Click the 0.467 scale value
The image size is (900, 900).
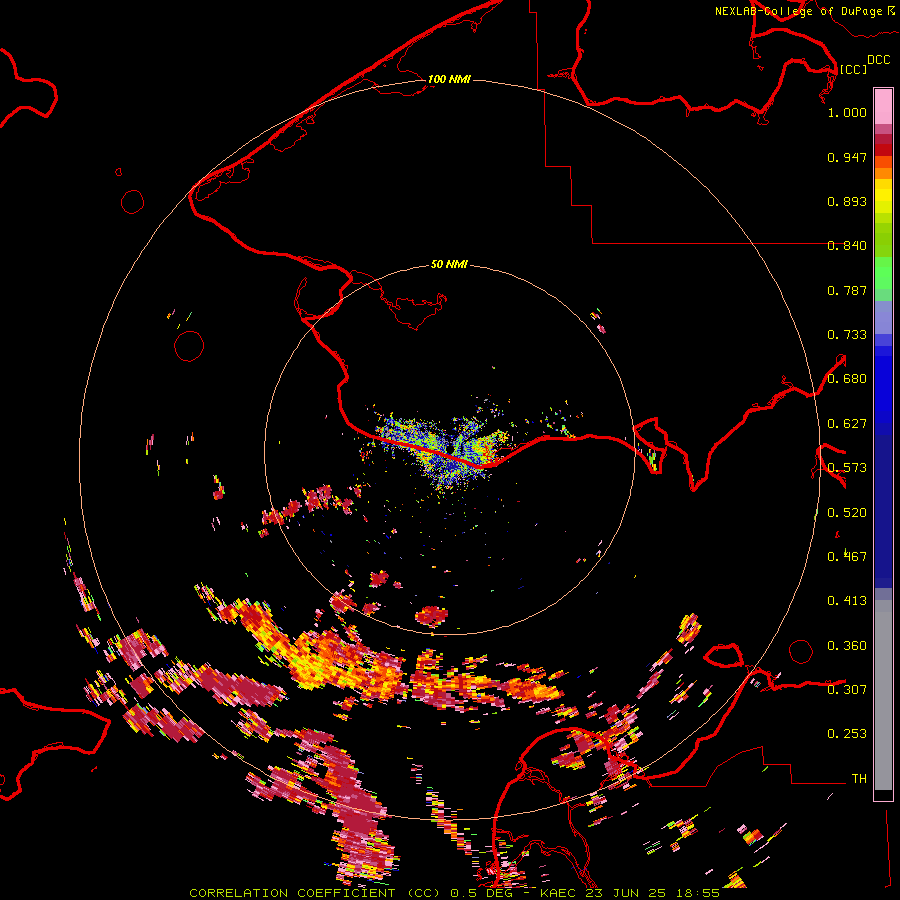847,557
